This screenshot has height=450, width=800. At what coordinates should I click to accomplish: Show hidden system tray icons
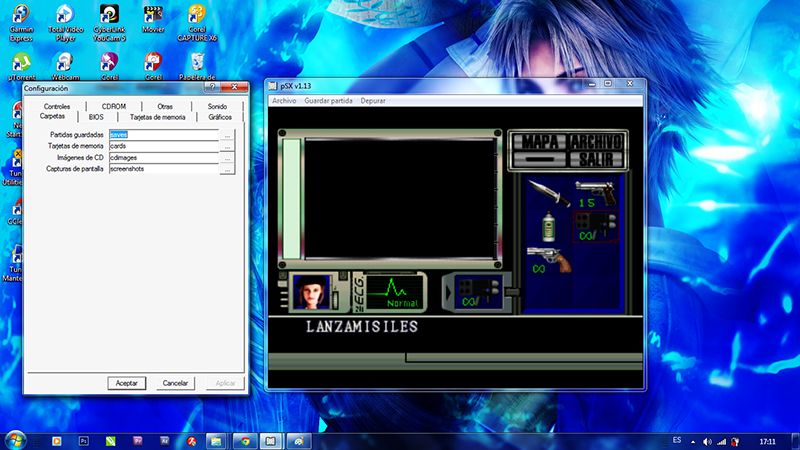coord(693,441)
